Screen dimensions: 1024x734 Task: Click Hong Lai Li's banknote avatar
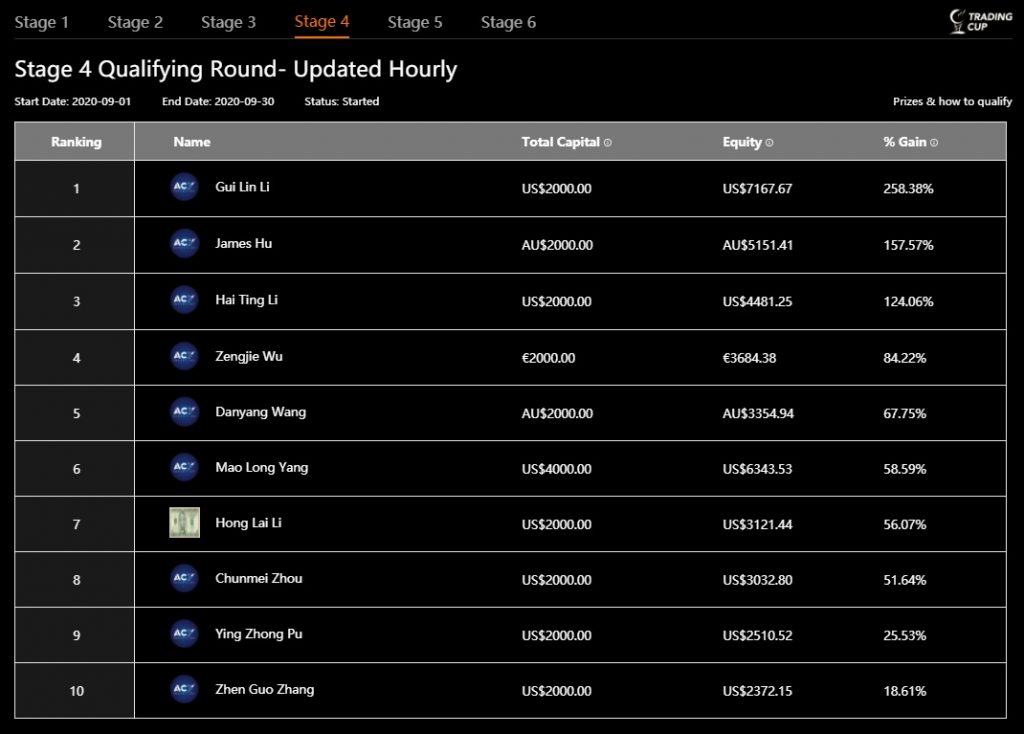(x=184, y=523)
